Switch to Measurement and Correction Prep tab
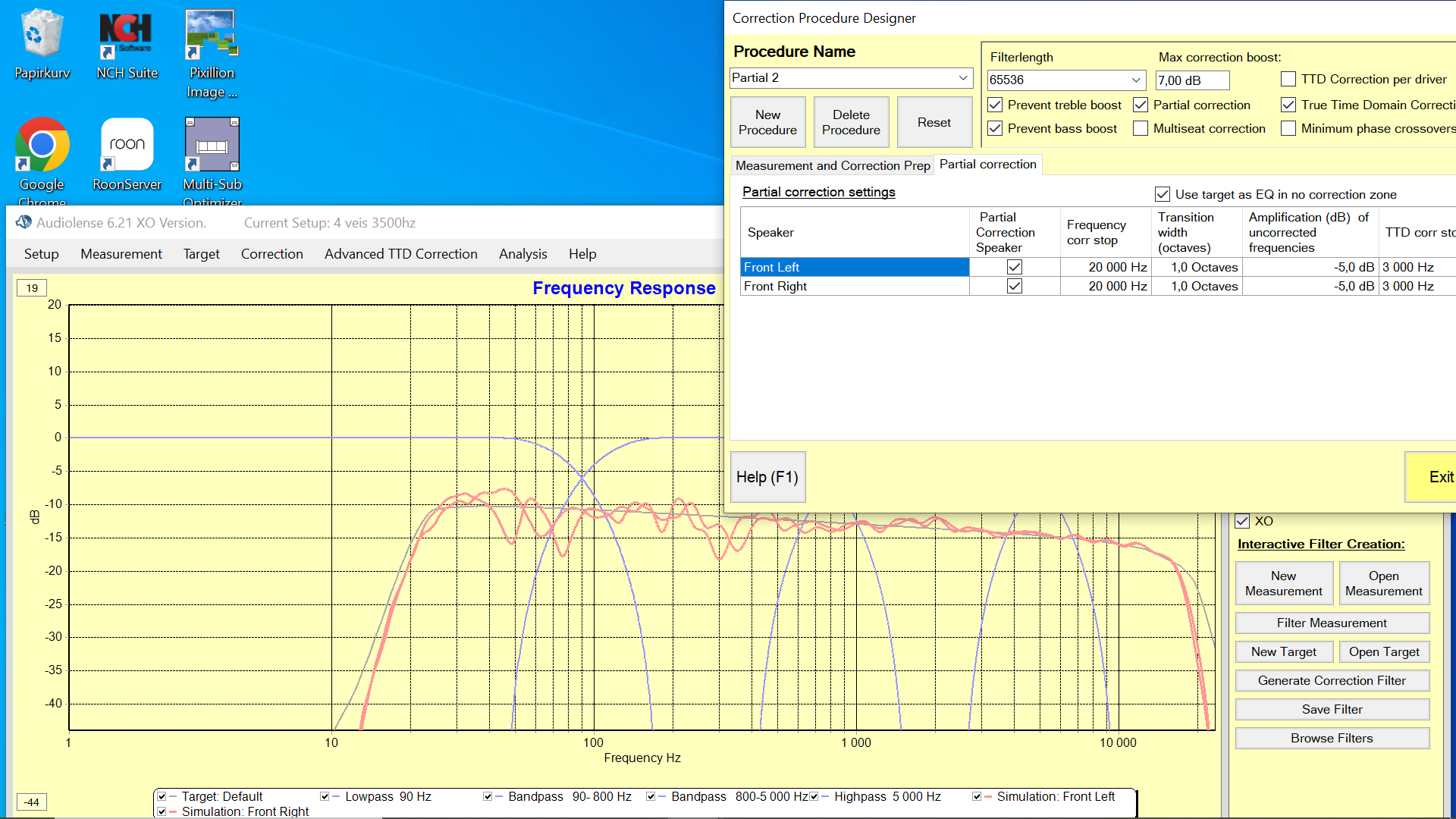 click(832, 165)
